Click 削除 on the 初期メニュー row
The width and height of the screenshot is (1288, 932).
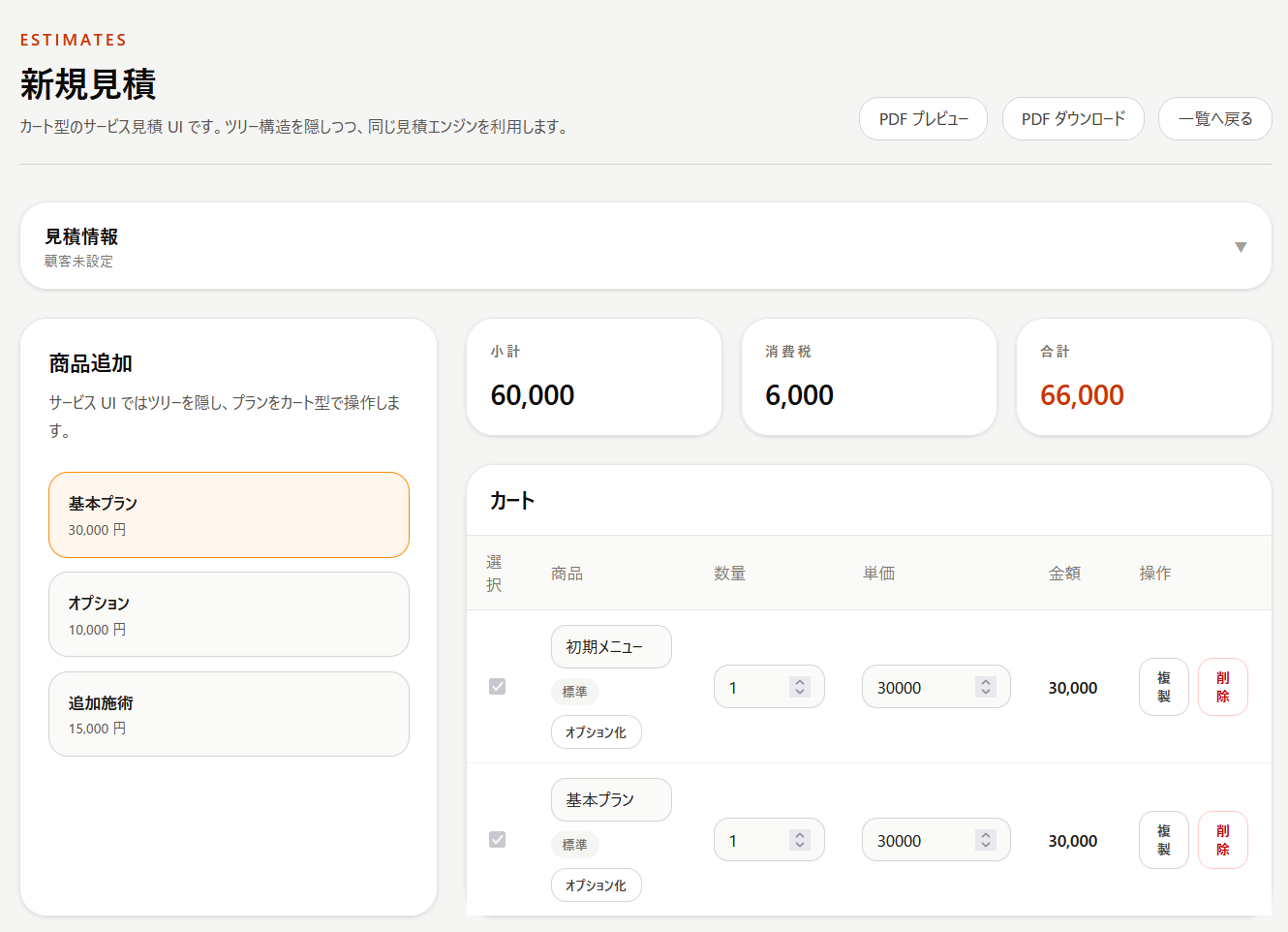pos(1222,687)
